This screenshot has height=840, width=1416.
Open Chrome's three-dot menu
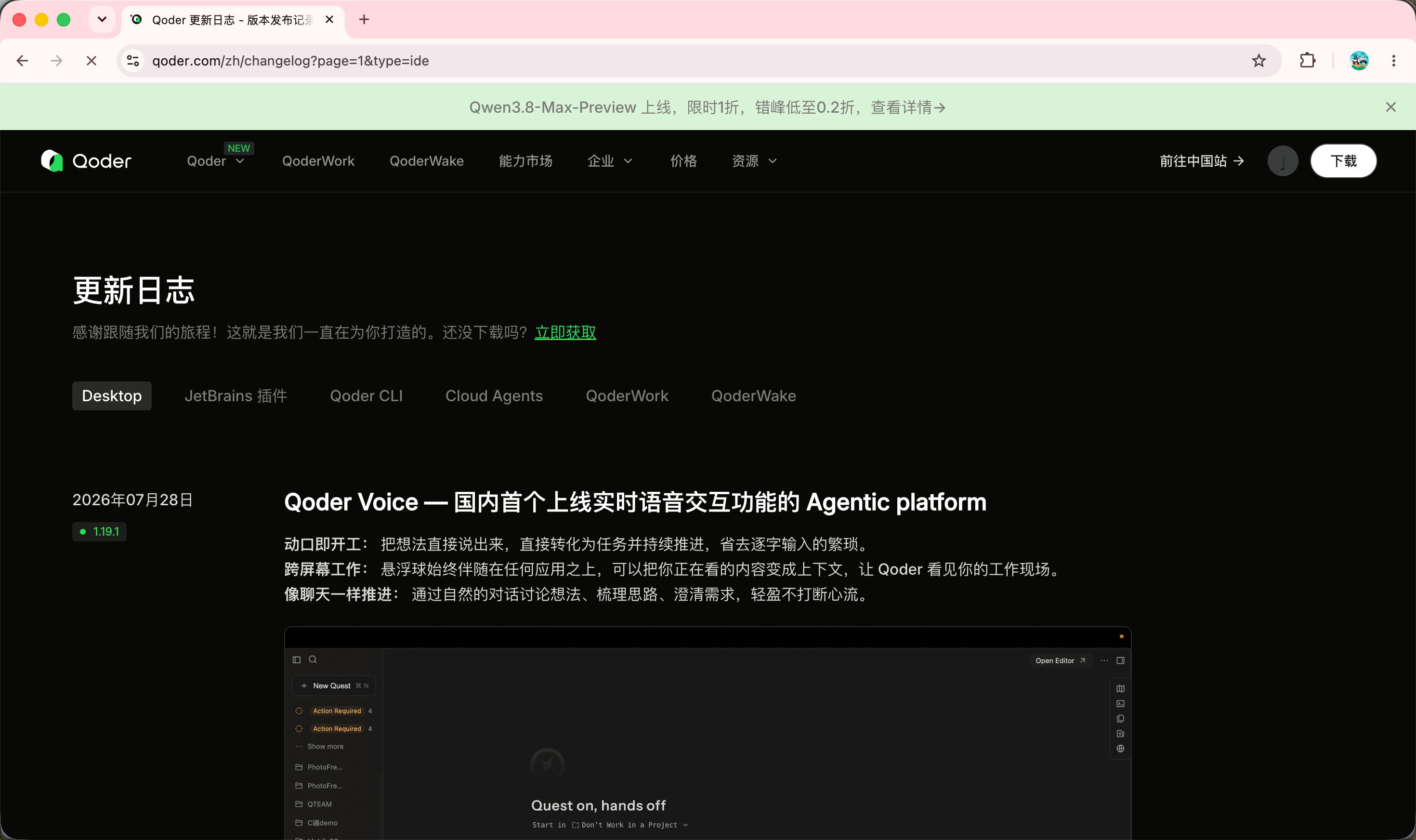(x=1393, y=61)
